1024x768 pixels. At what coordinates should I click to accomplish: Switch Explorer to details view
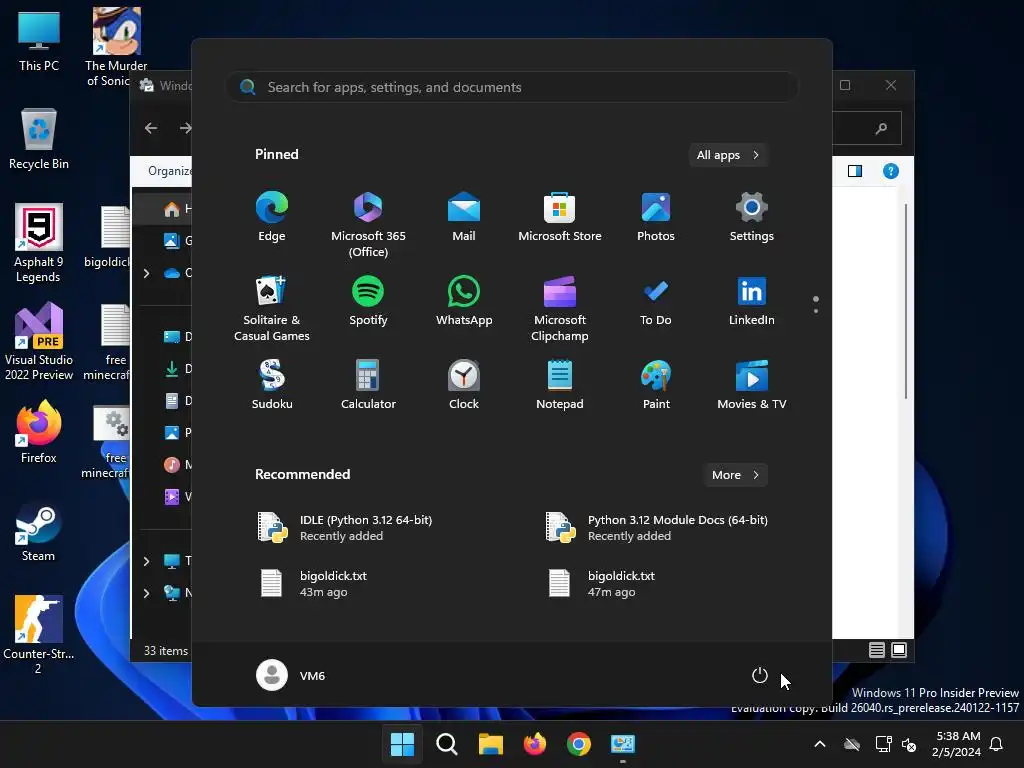[x=876, y=650]
